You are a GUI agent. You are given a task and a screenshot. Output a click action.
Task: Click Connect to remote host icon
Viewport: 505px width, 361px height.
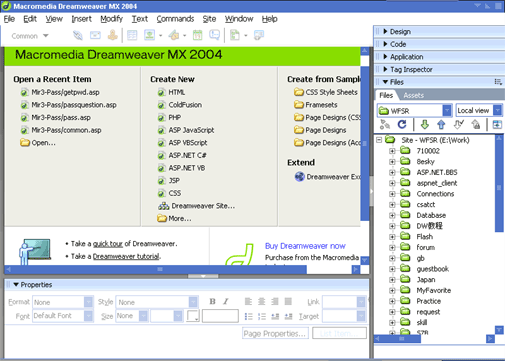(x=385, y=125)
